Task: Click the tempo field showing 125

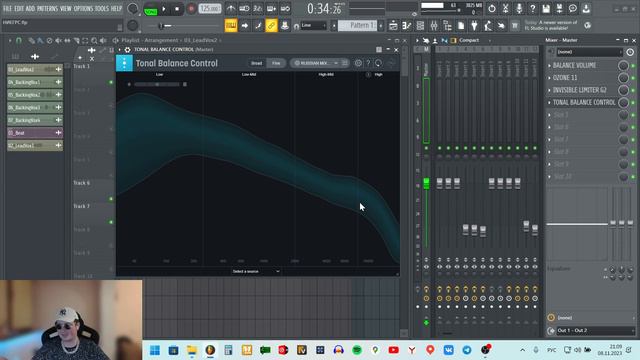Action: [210, 9]
